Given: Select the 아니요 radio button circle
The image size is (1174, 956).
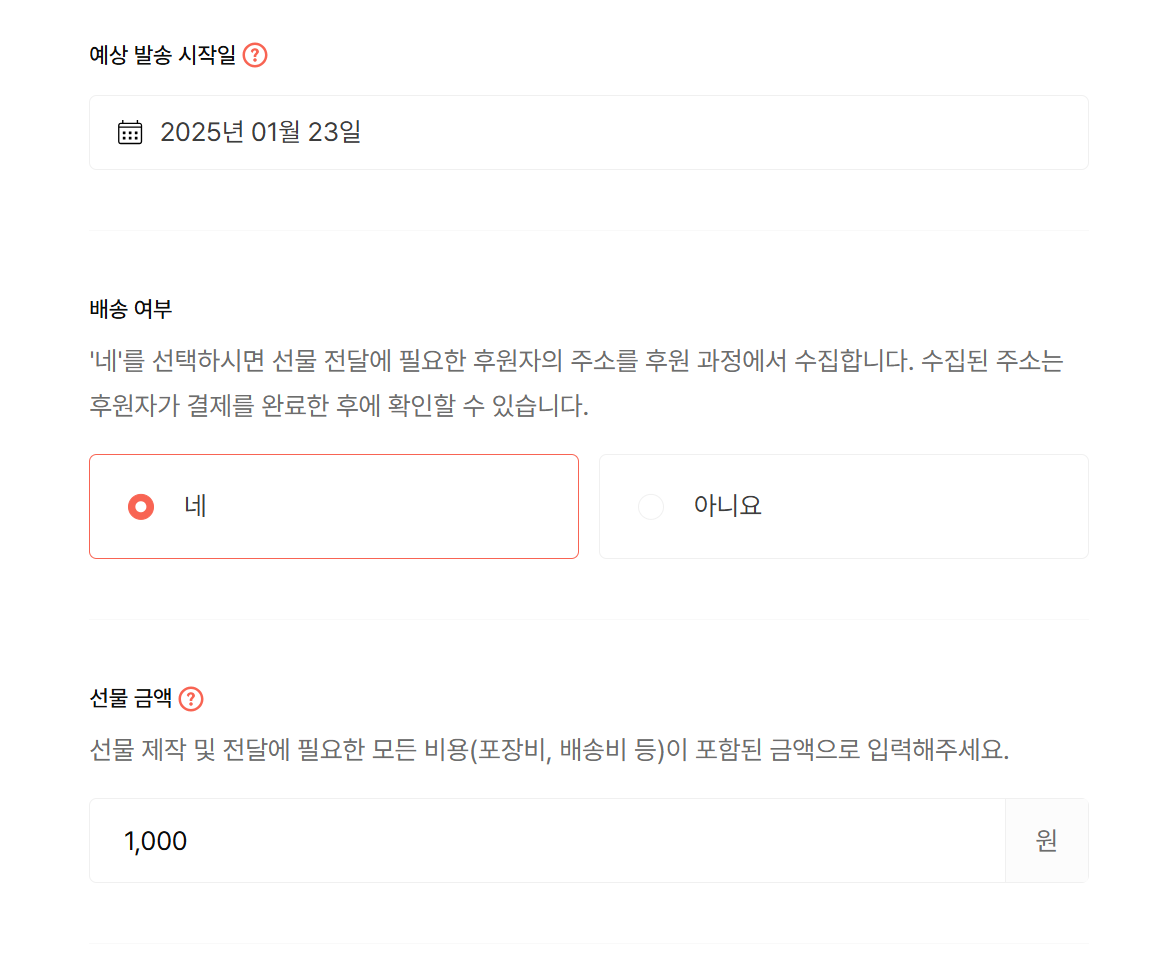Looking at the screenshot, I should coord(651,507).
